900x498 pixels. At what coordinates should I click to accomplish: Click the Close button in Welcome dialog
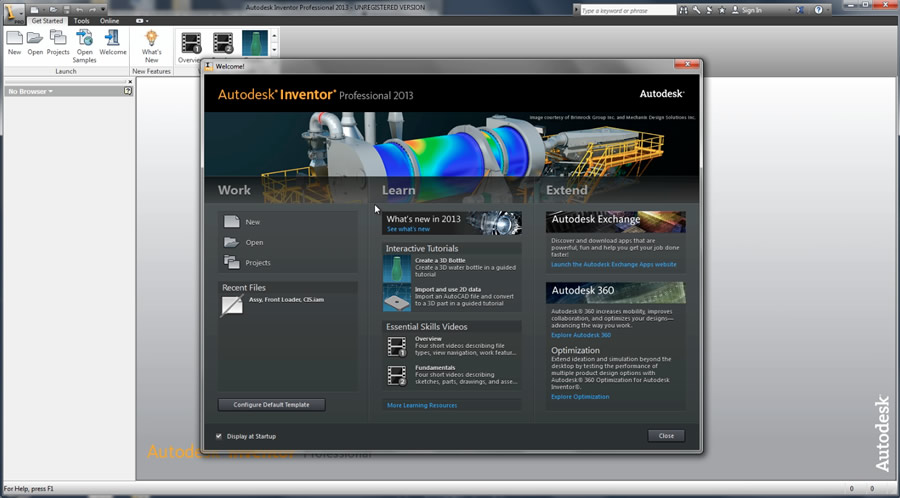tap(666, 435)
